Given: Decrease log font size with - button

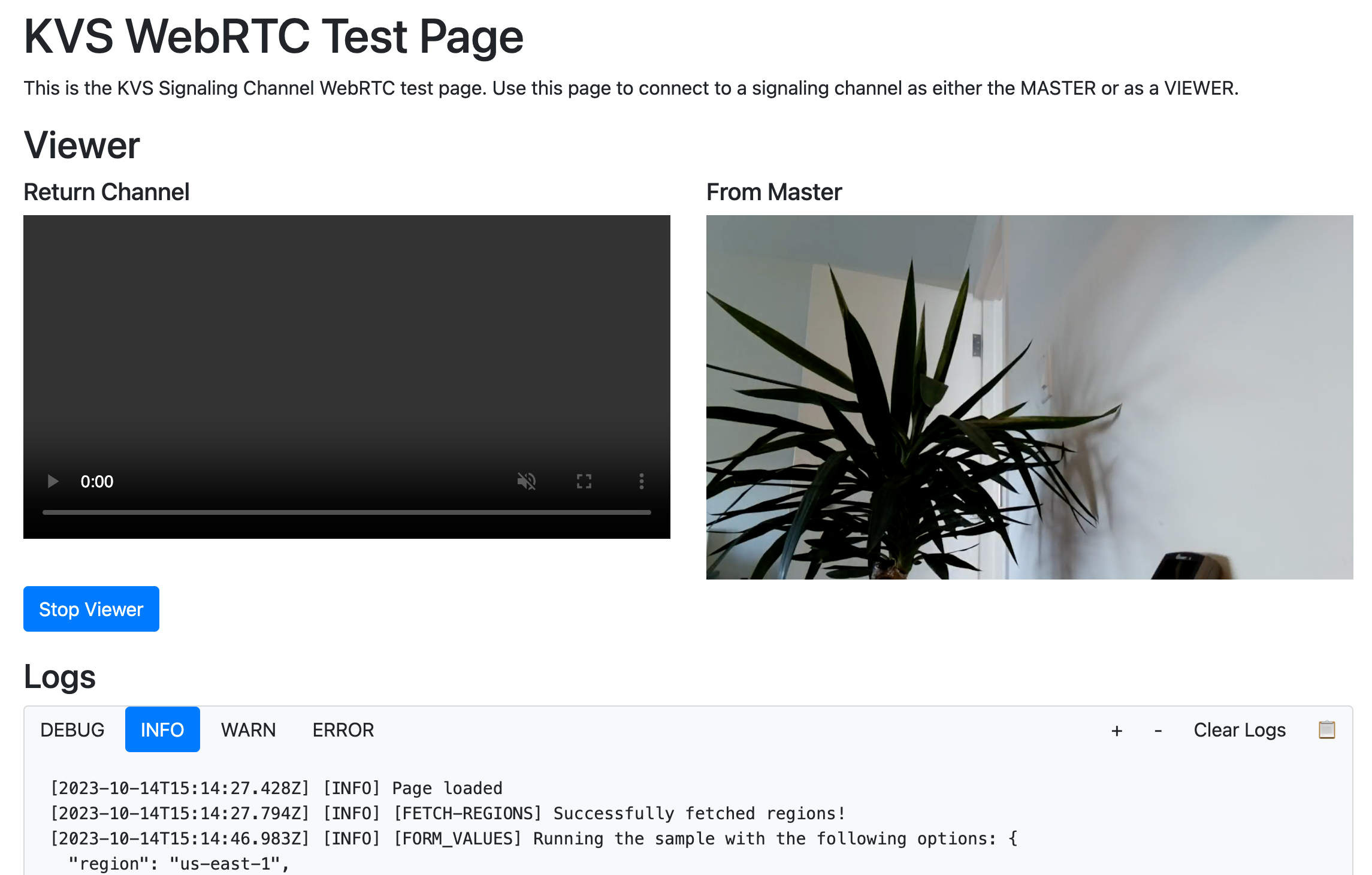Looking at the screenshot, I should (x=1158, y=730).
